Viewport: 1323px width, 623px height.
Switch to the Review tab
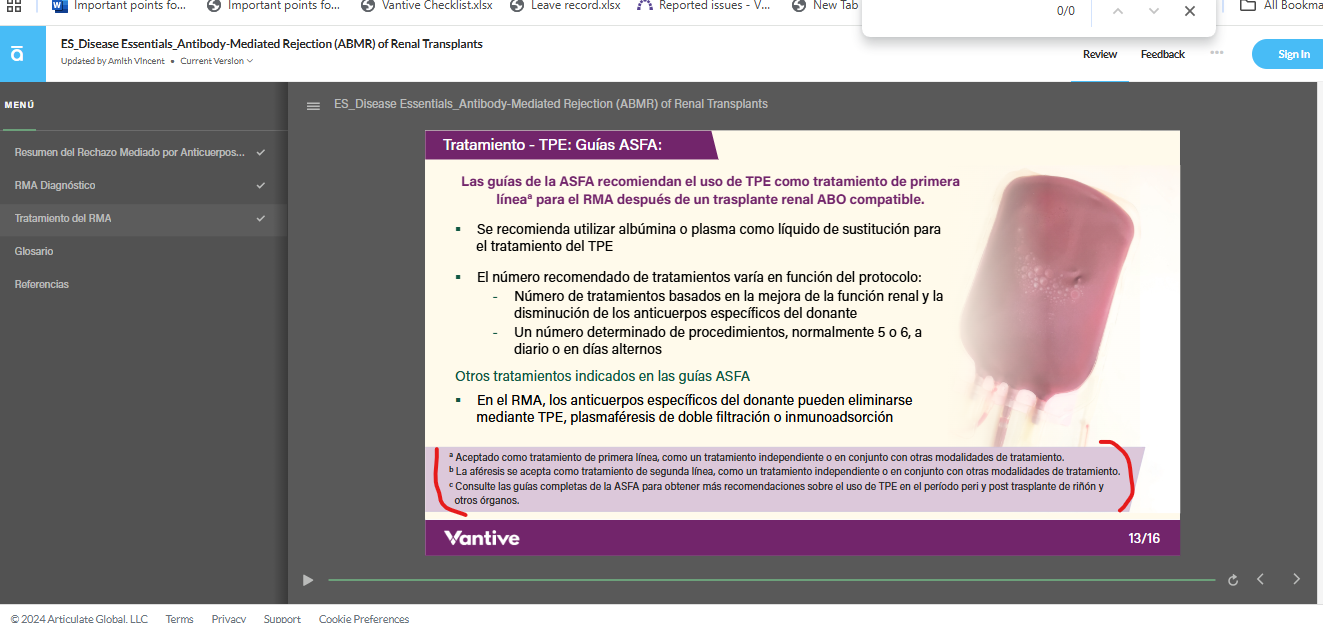pyautogui.click(x=1100, y=54)
